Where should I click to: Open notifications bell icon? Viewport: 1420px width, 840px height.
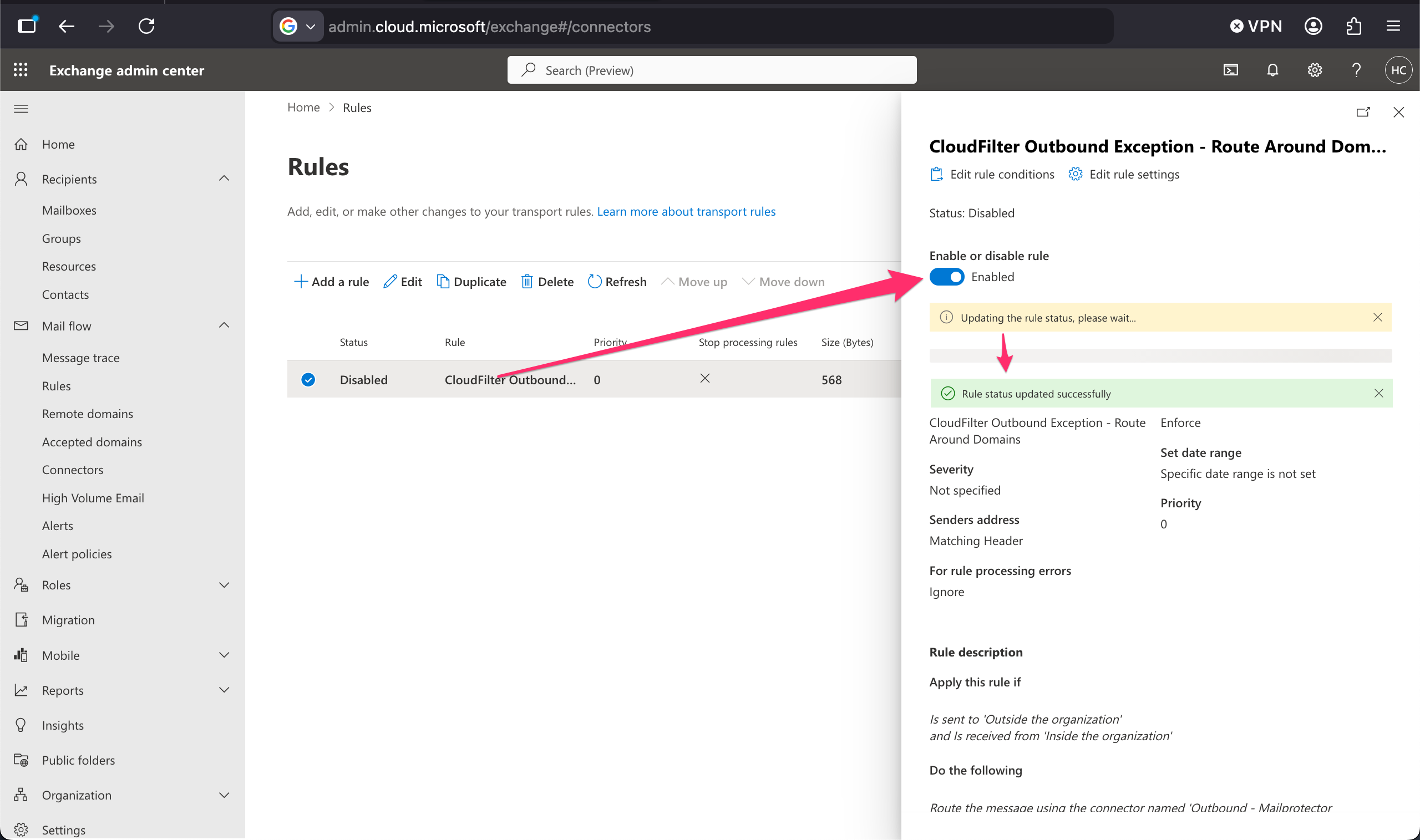click(x=1273, y=70)
